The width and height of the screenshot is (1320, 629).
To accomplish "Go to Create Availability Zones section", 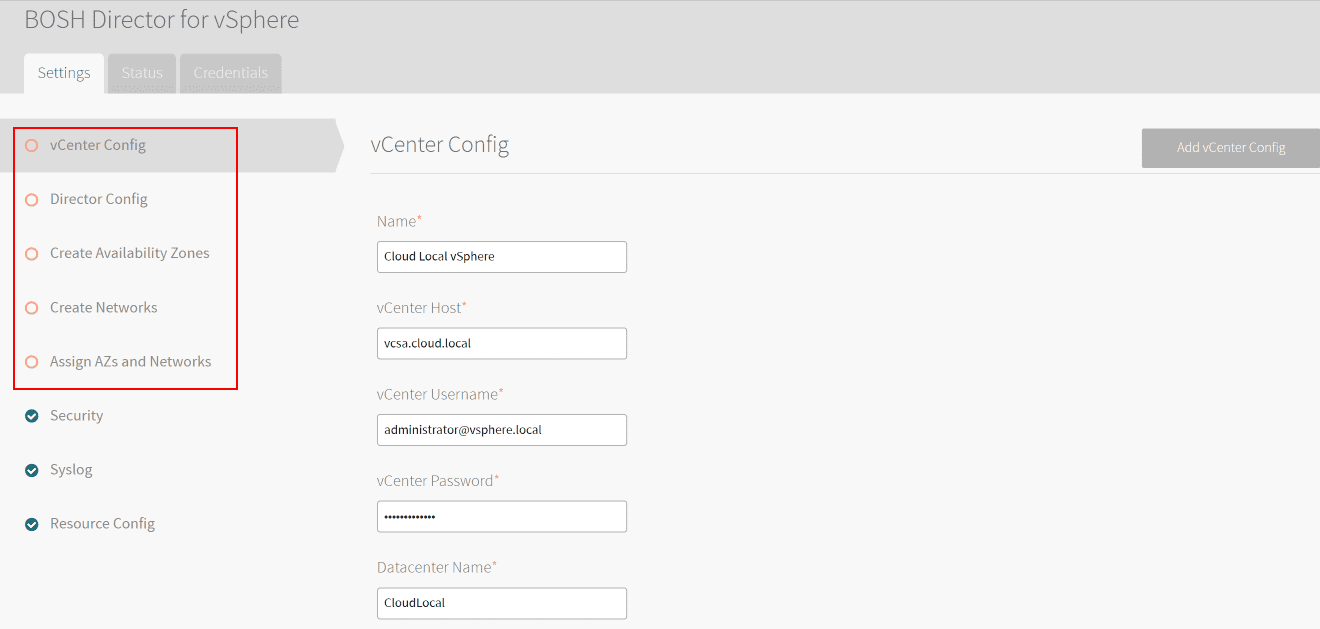I will (x=130, y=253).
